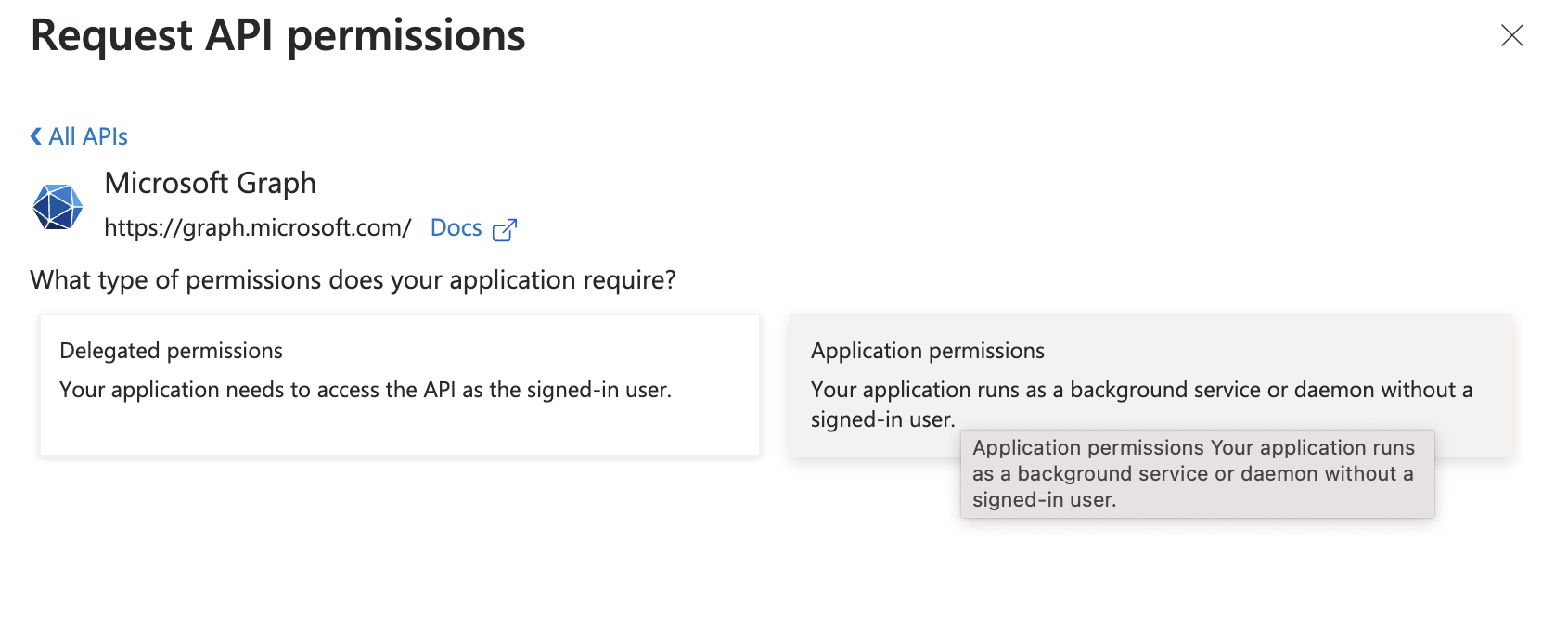Click the https://graph.microsoft.com/ URL text
This screenshot has height=631, width=1568.
point(257,227)
